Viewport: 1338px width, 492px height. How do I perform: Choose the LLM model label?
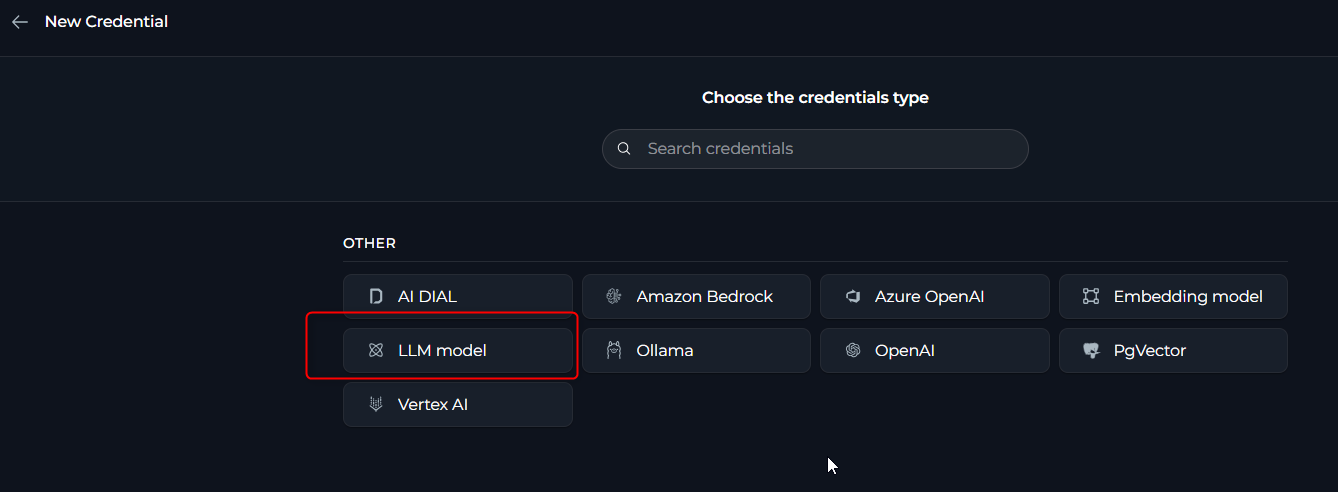pyautogui.click(x=442, y=351)
